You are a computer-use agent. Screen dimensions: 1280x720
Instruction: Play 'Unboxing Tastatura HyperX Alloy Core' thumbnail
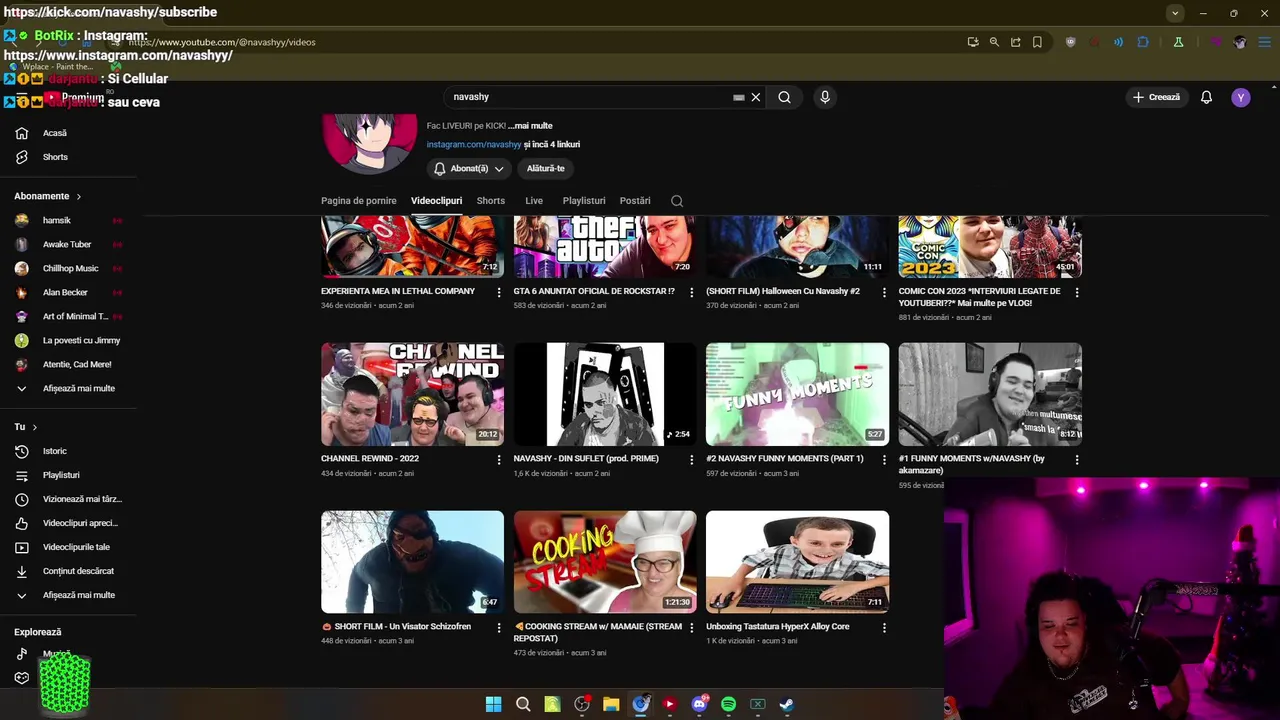(797, 562)
